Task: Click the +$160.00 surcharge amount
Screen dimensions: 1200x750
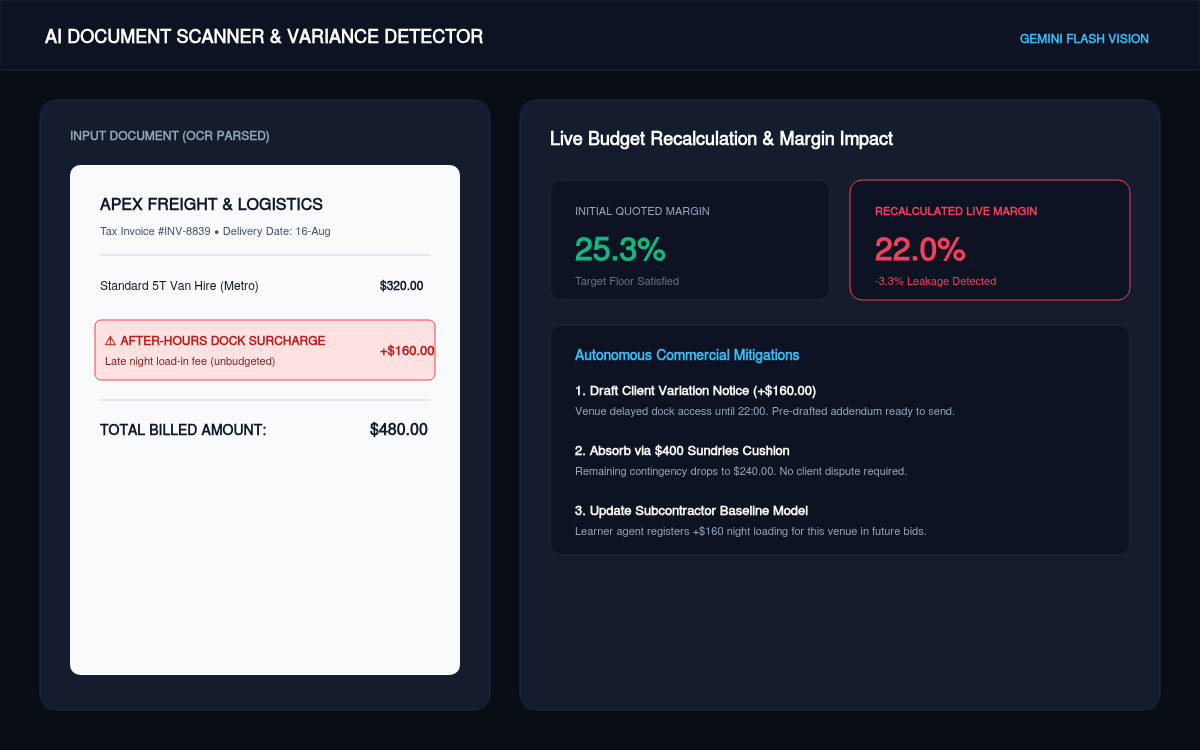Action: point(407,351)
